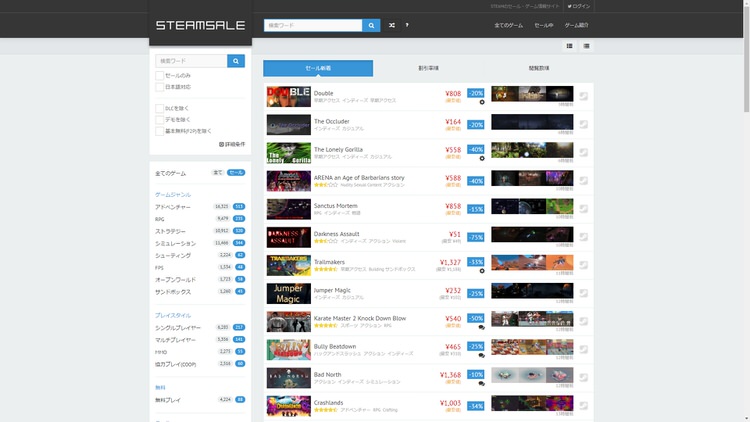Click the sale count badge next to FPS
Screen dimensions: 750x422
pos(240,267)
